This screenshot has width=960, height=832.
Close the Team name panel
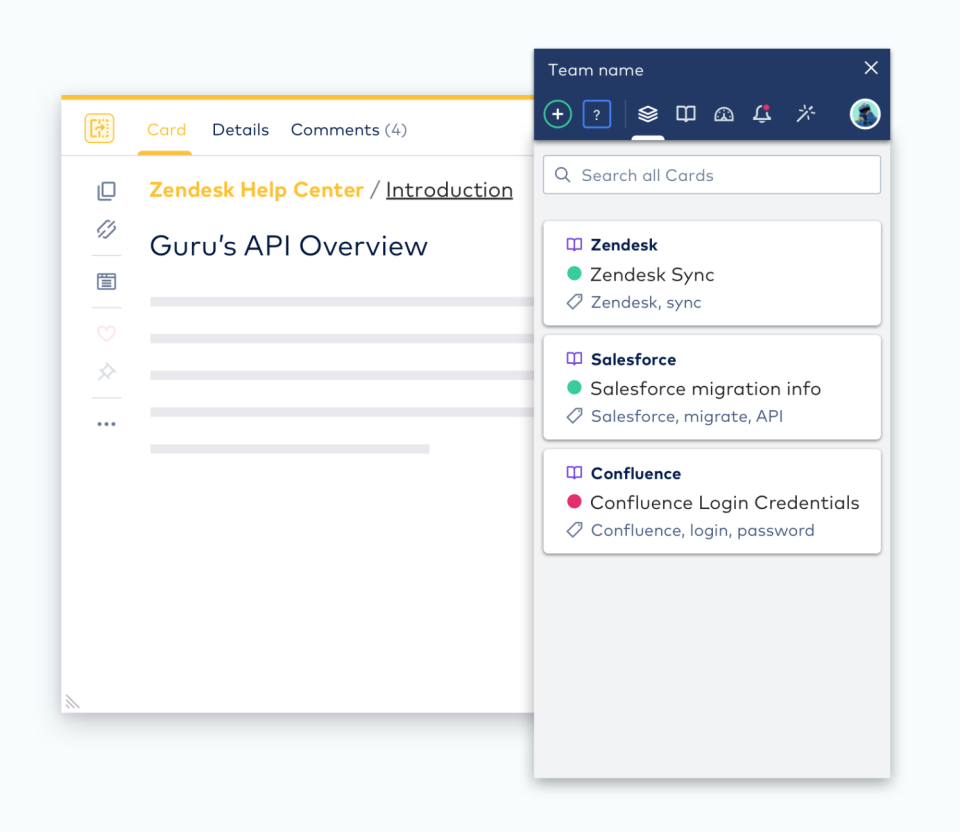pyautogui.click(x=871, y=68)
